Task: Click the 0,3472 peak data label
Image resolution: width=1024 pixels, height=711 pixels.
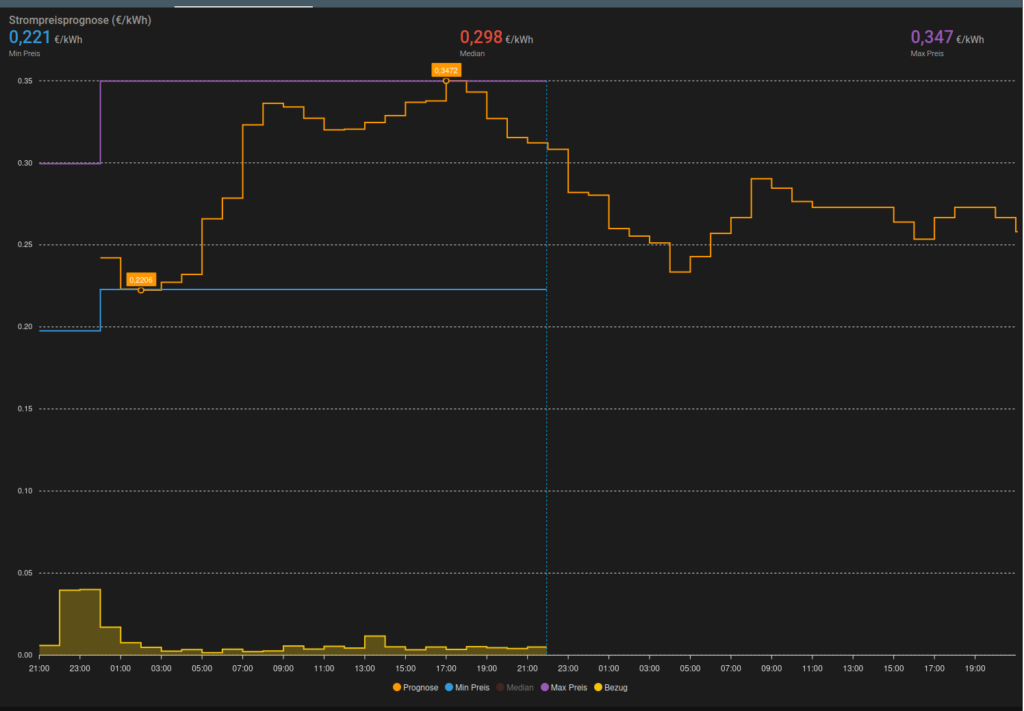Action: [446, 71]
